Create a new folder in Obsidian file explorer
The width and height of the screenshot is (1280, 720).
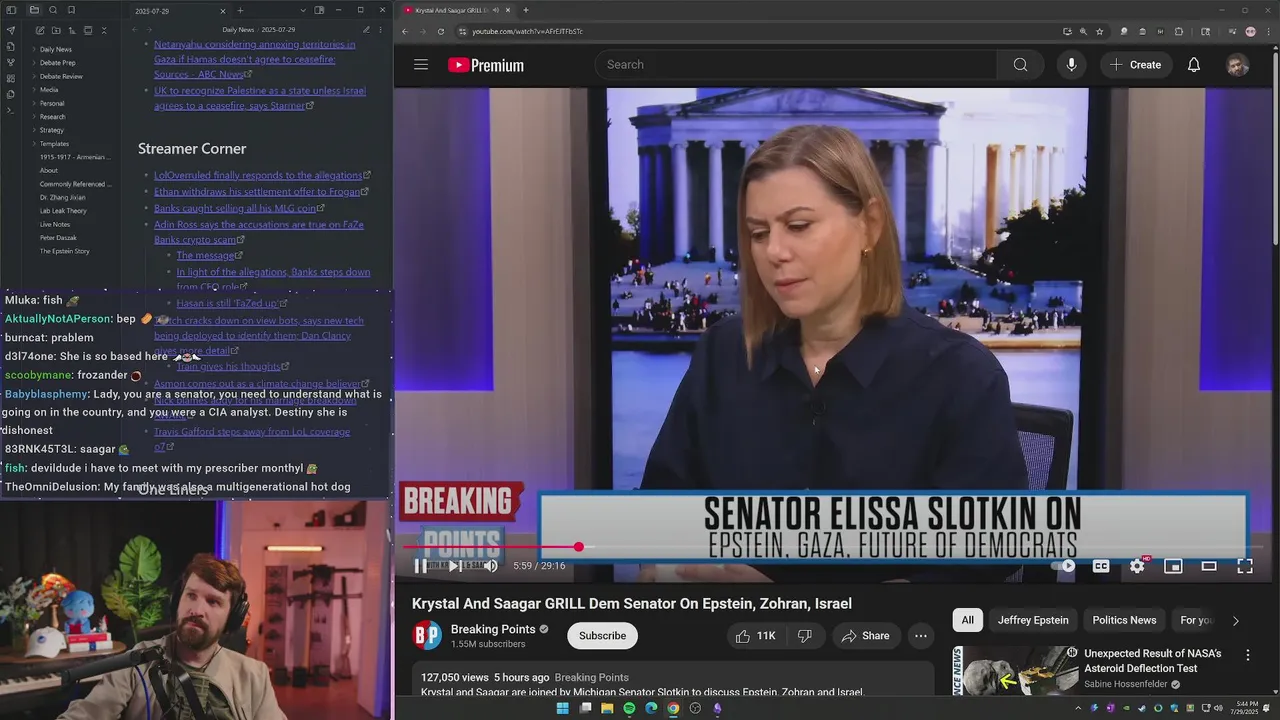click(55, 31)
